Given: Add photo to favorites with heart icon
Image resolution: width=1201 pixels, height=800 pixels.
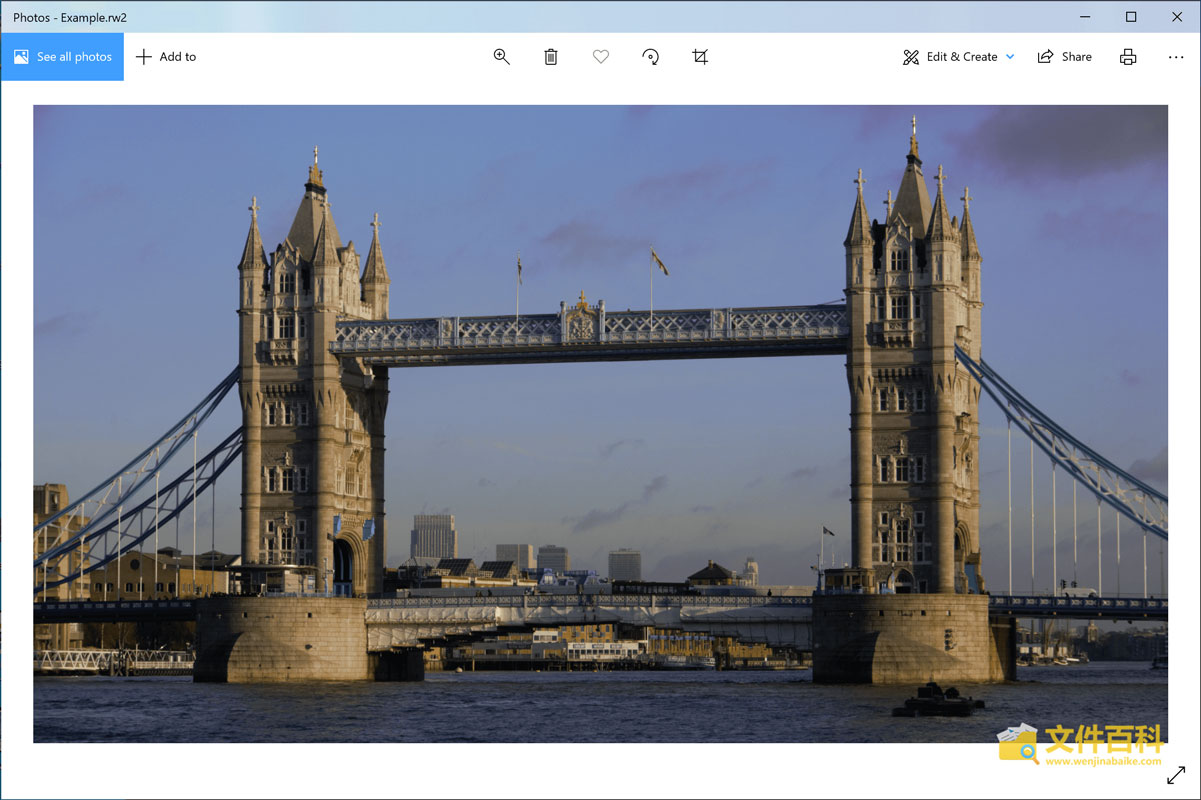Looking at the screenshot, I should [601, 57].
